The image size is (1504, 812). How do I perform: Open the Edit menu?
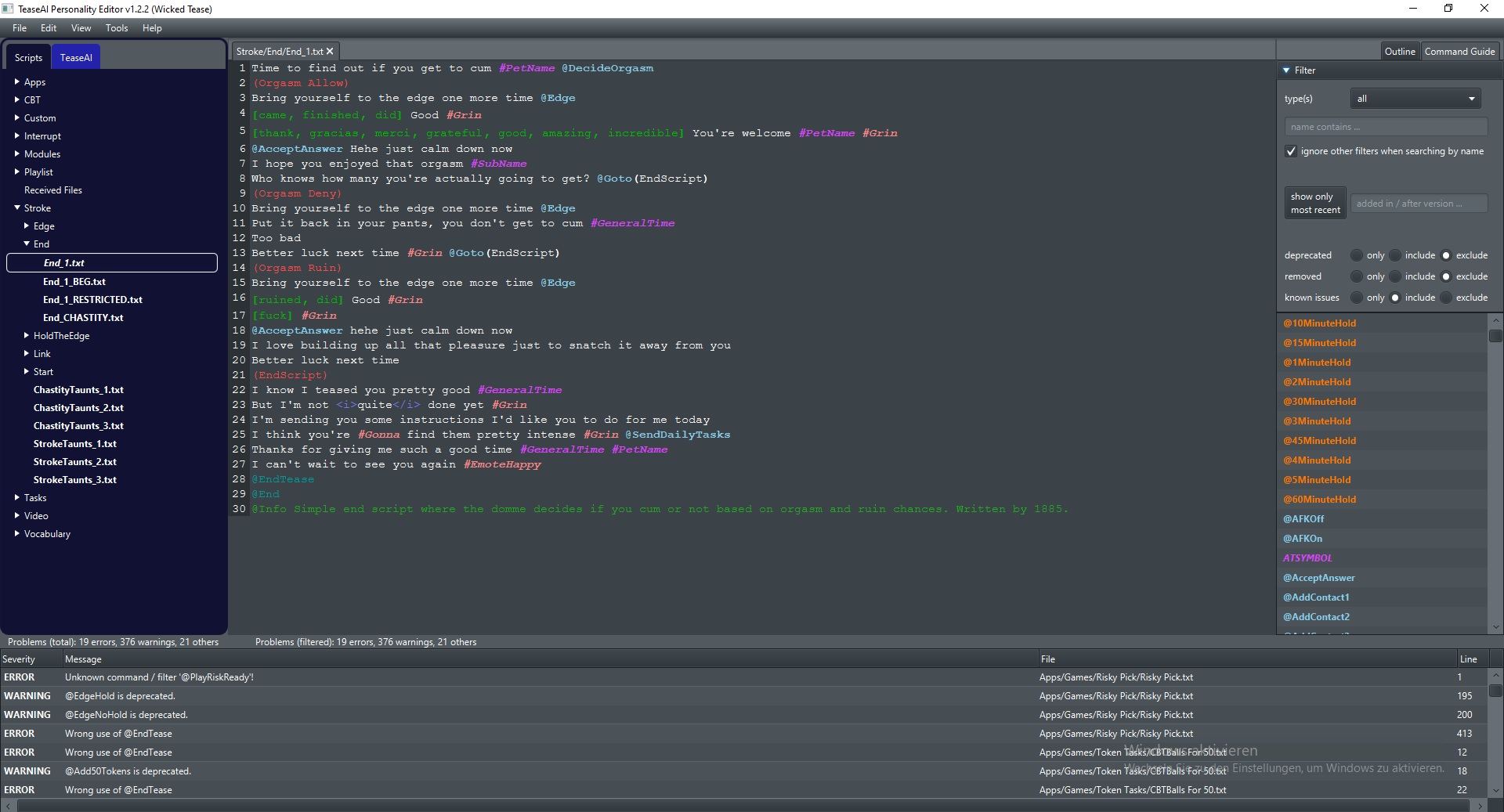[49, 28]
